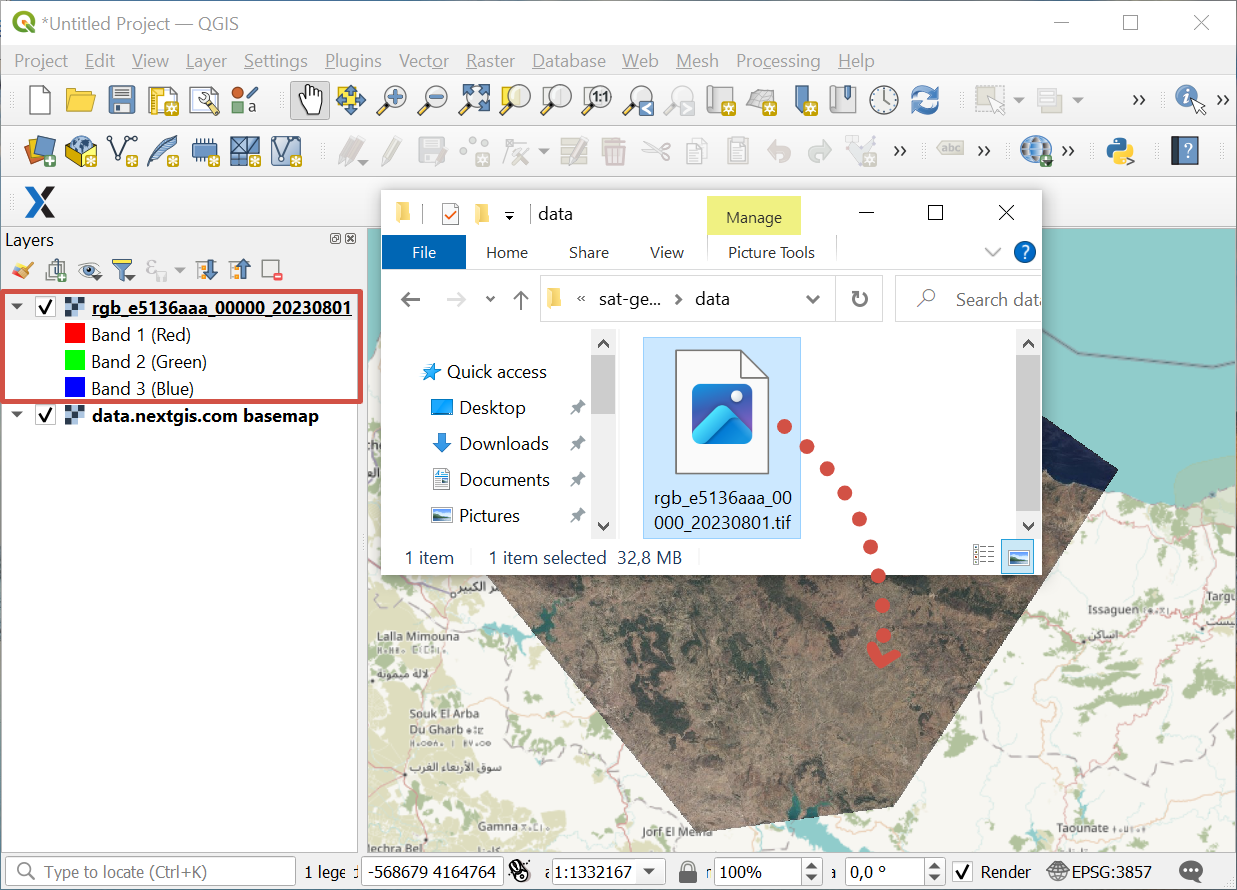Open the Python console icon
The image size is (1237, 890).
point(1120,151)
